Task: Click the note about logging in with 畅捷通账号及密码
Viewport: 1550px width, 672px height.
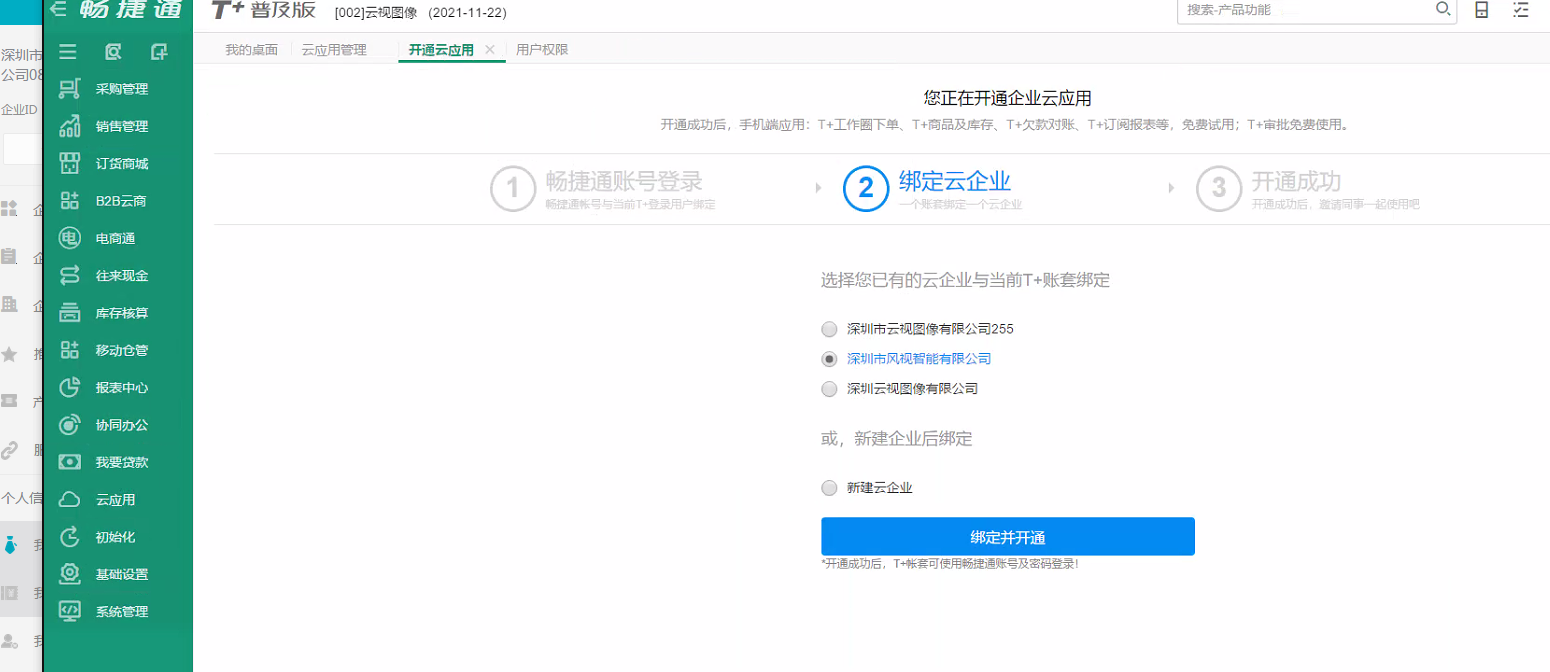Action: click(x=950, y=564)
